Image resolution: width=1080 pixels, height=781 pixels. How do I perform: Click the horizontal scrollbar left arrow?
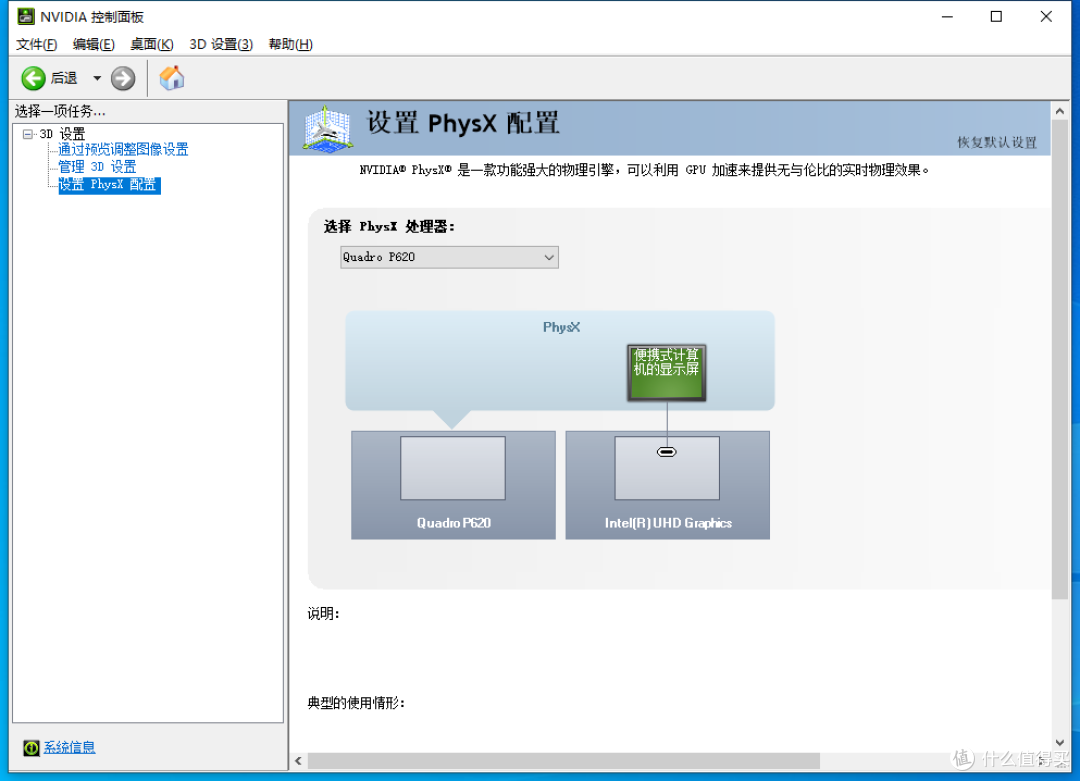[298, 761]
